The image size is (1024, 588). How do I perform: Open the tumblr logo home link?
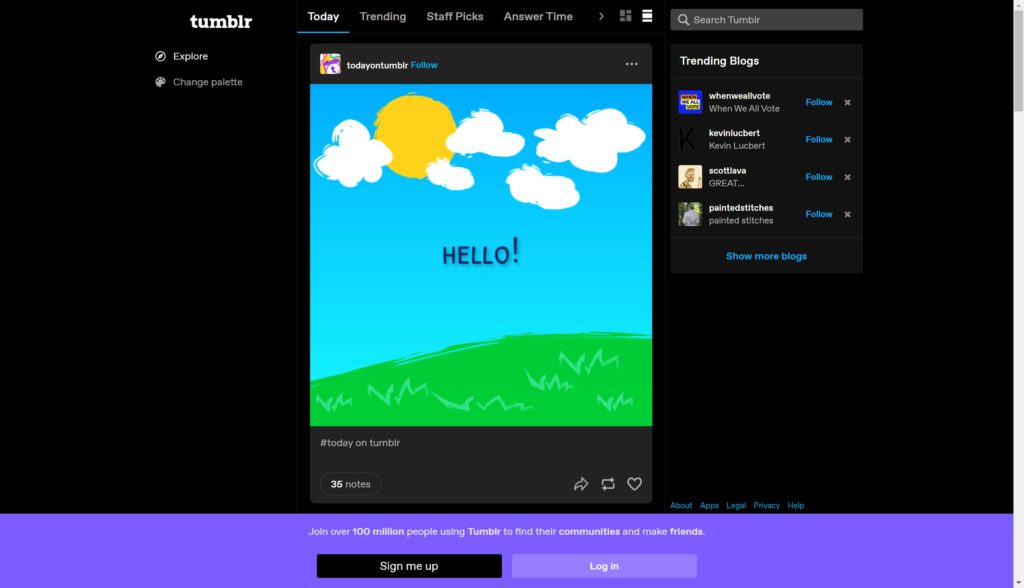click(221, 21)
